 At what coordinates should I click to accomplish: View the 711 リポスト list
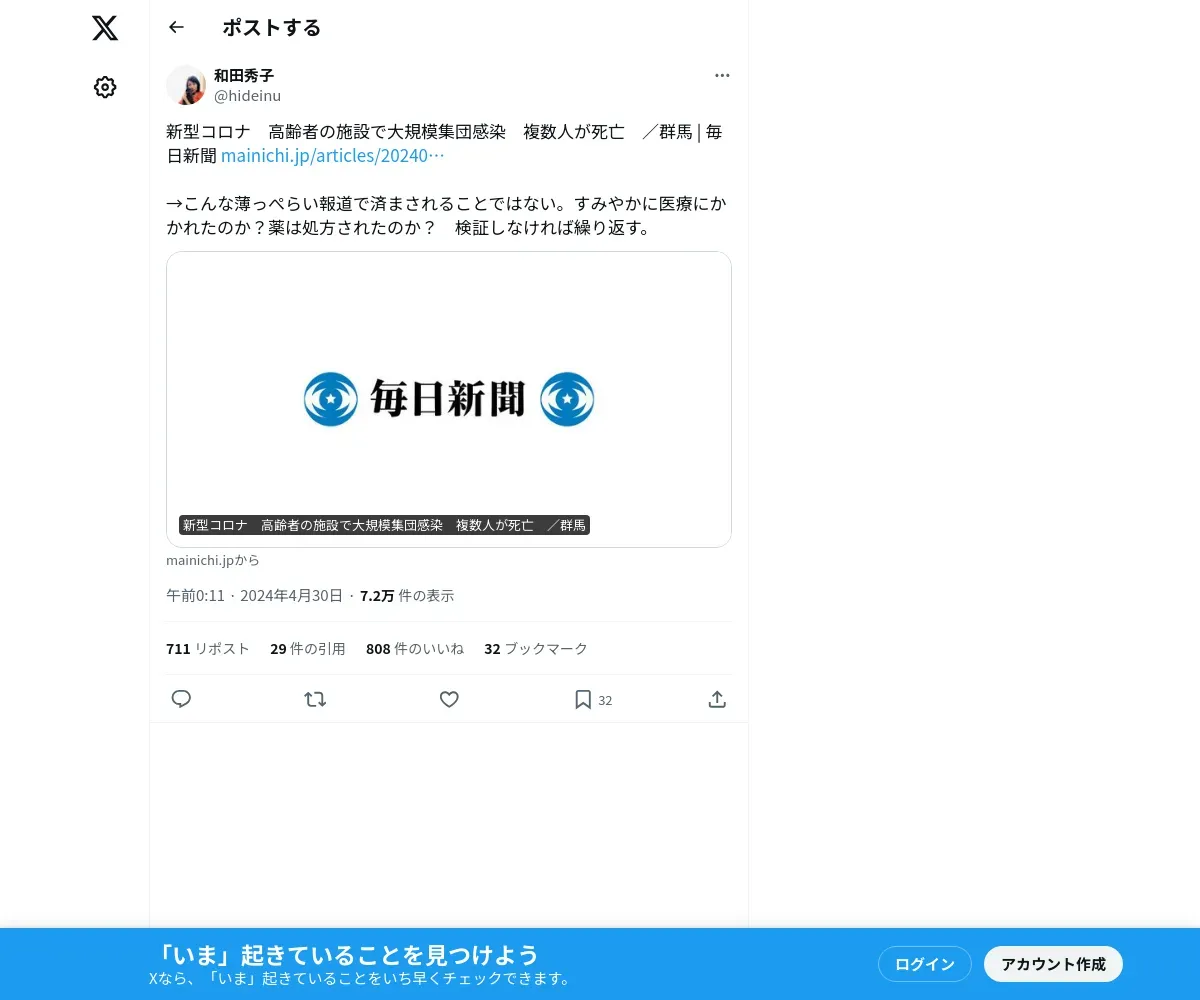208,648
